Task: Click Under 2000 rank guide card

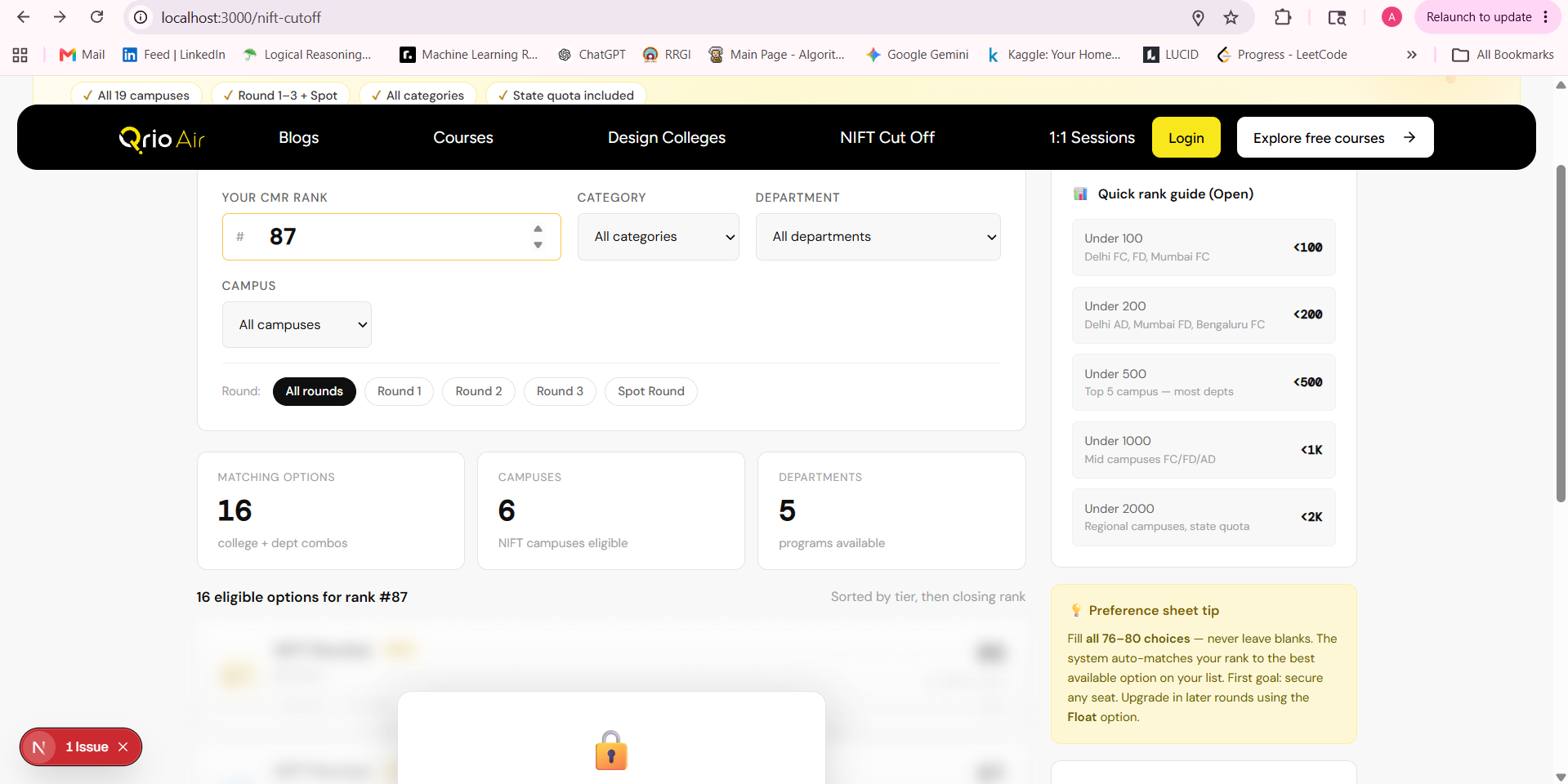Action: click(1204, 517)
